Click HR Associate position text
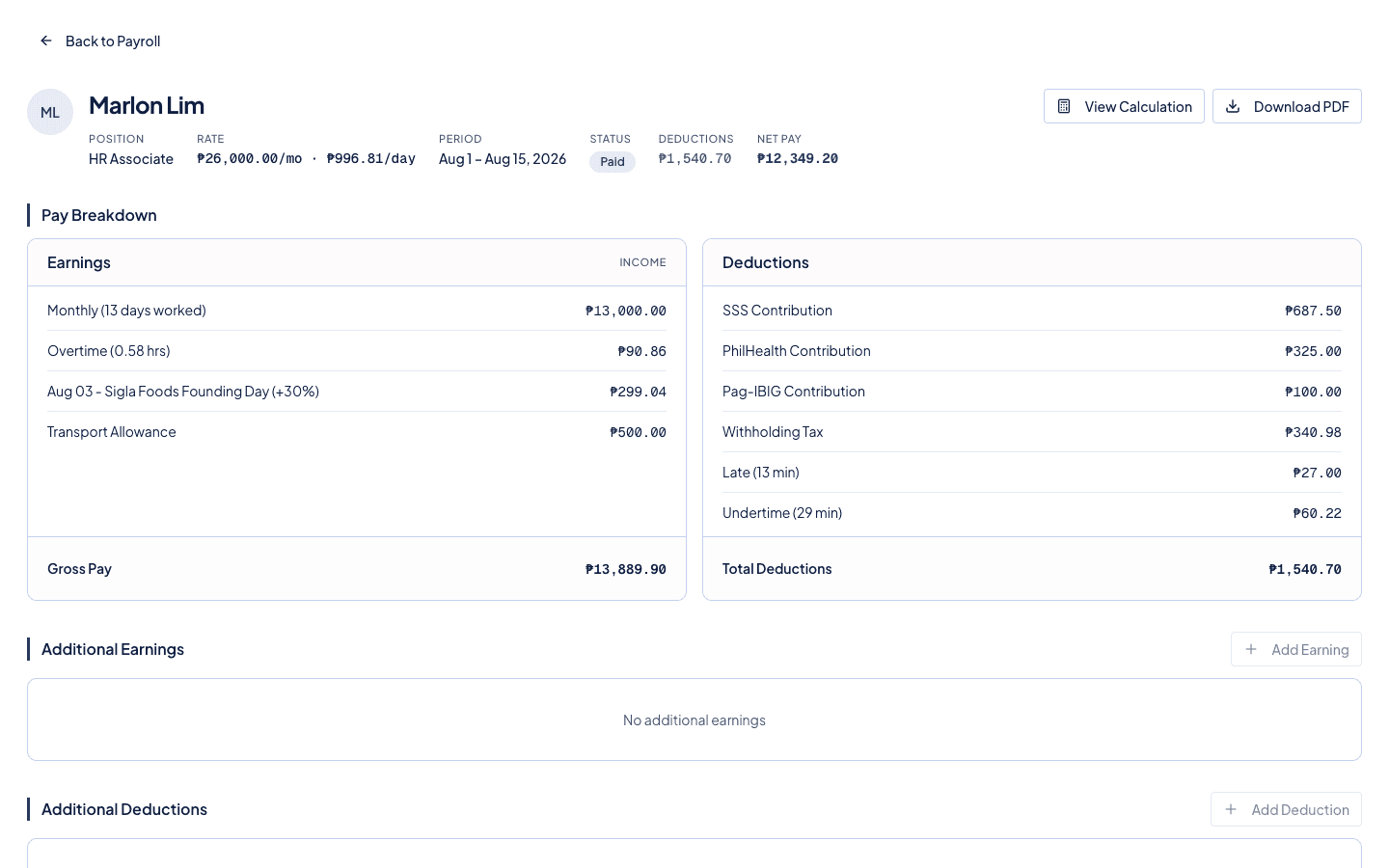The image size is (1389, 868). [x=131, y=159]
